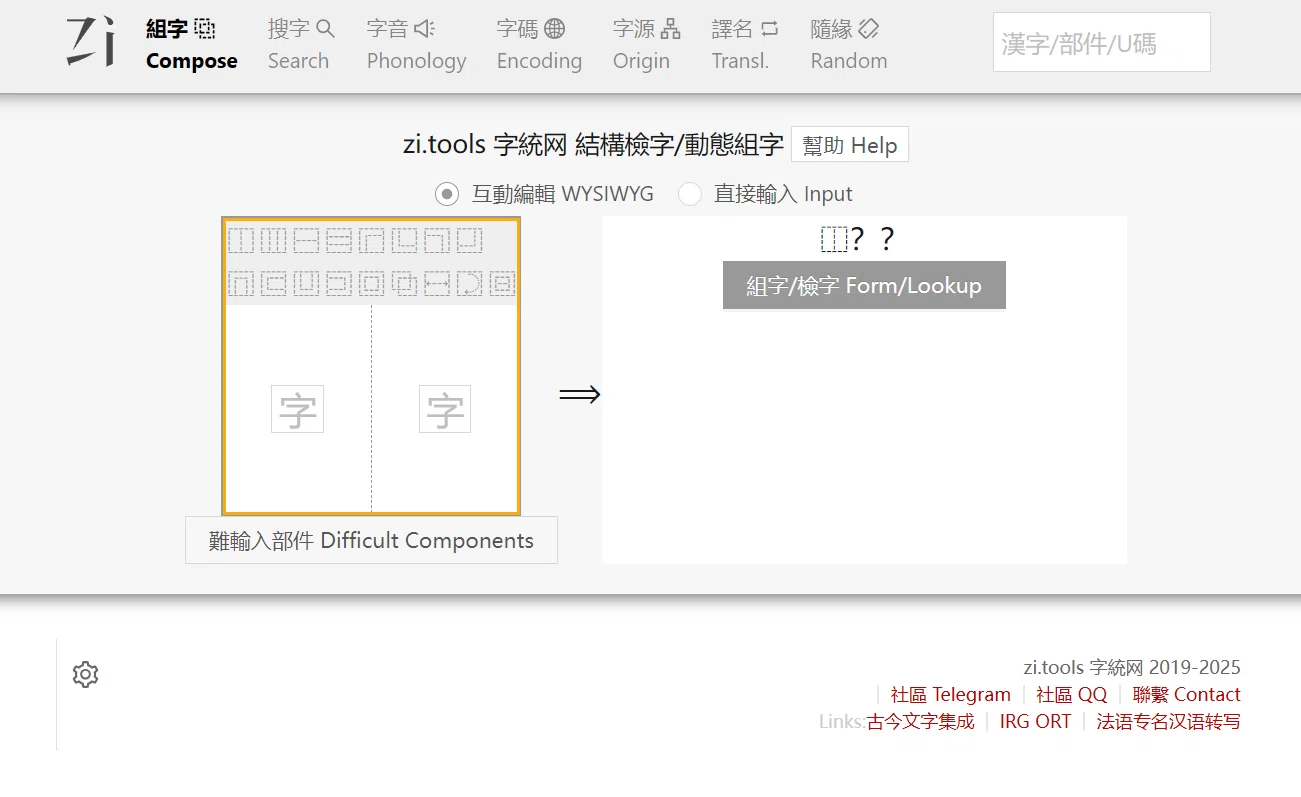Open the 組字 Compose page
Viewport: 1301px width, 797px height.
[x=192, y=45]
